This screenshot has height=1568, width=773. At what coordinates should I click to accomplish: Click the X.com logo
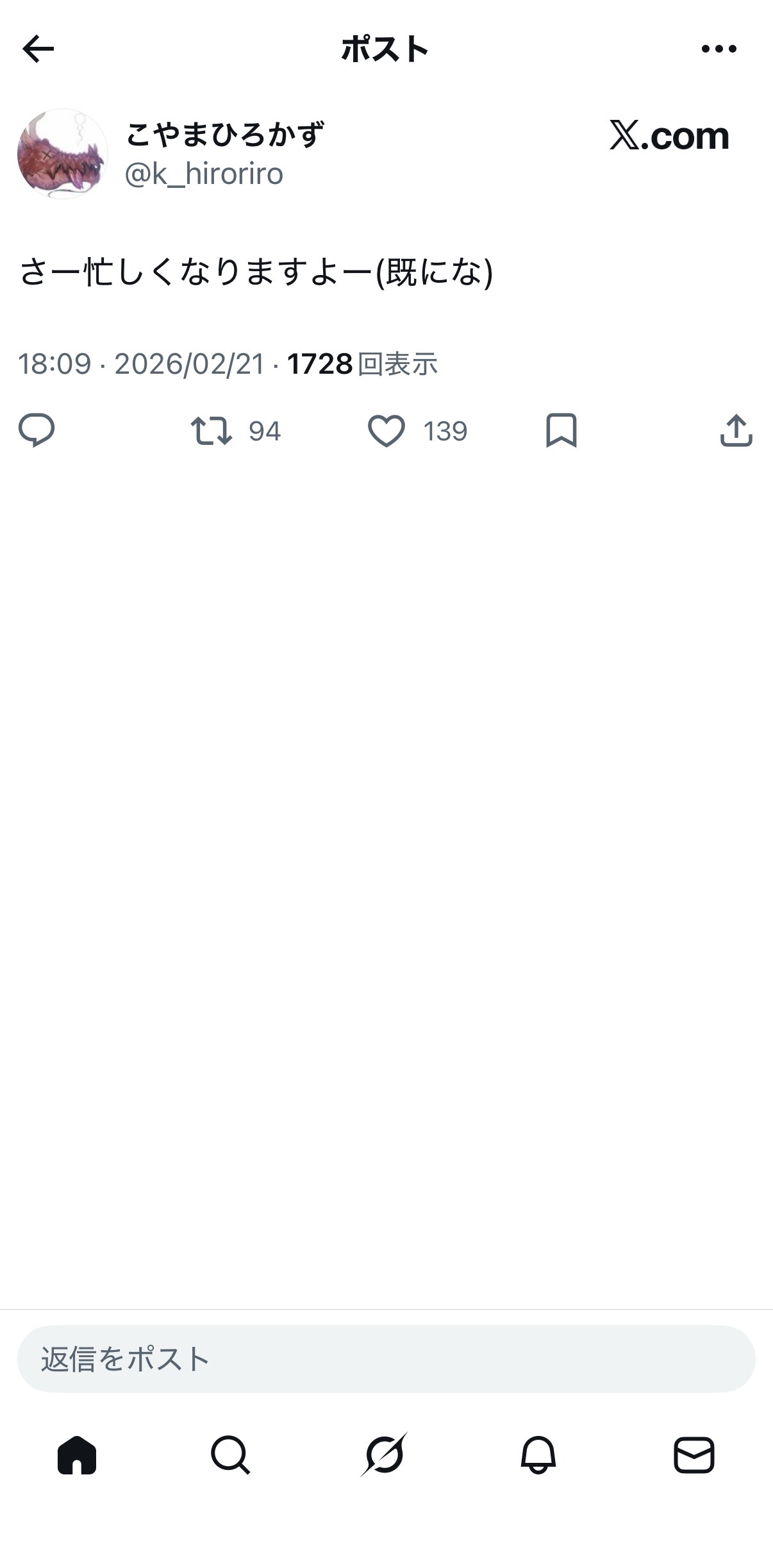[669, 136]
